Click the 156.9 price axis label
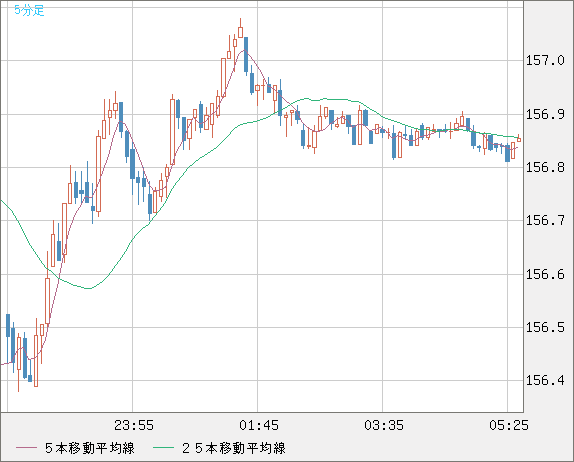 coord(545,115)
